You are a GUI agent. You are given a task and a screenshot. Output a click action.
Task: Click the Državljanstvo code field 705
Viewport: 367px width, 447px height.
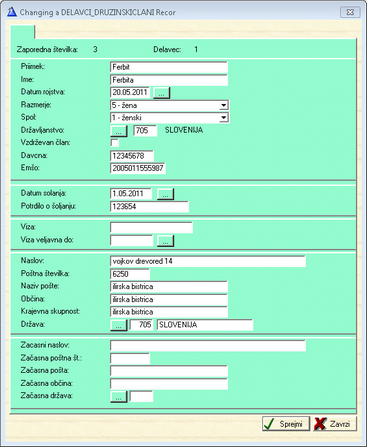click(x=145, y=131)
